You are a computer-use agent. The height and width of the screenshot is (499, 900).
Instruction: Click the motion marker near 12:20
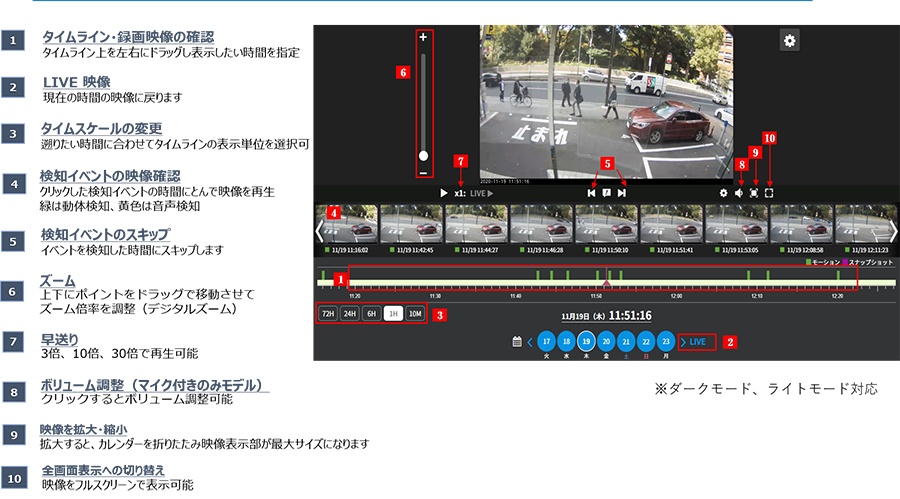point(838,276)
